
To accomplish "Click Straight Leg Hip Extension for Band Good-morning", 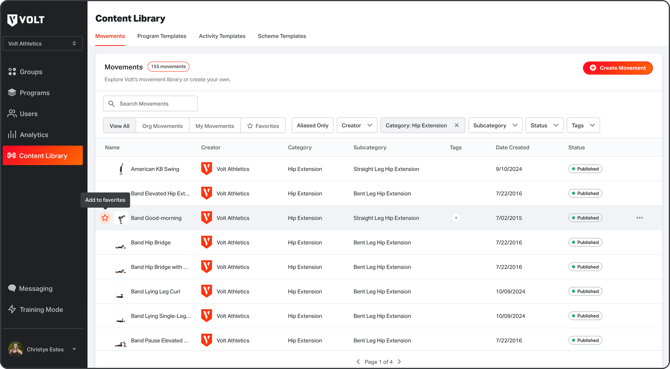I will (x=386, y=218).
